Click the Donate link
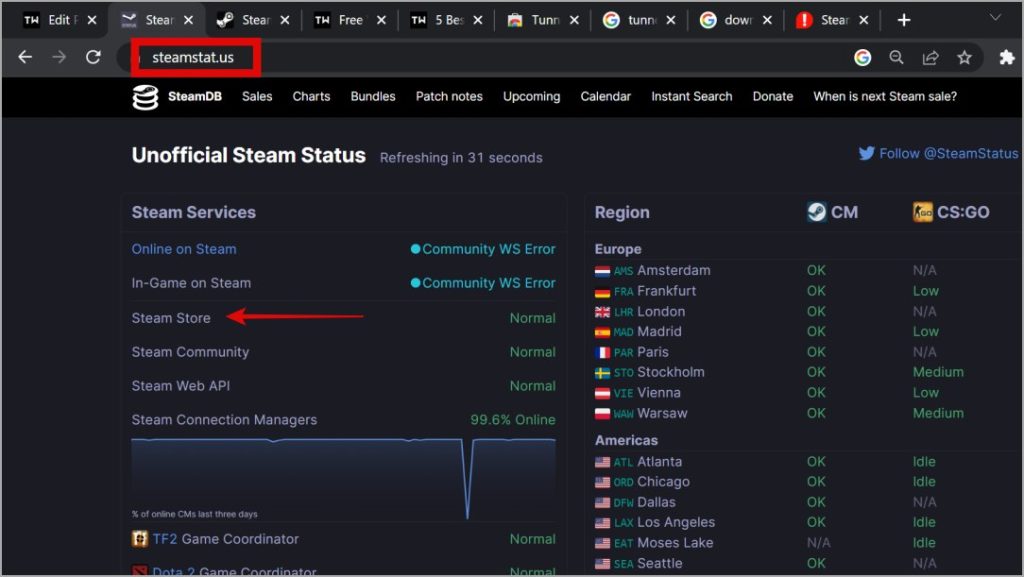Image resolution: width=1024 pixels, height=577 pixels. click(773, 97)
